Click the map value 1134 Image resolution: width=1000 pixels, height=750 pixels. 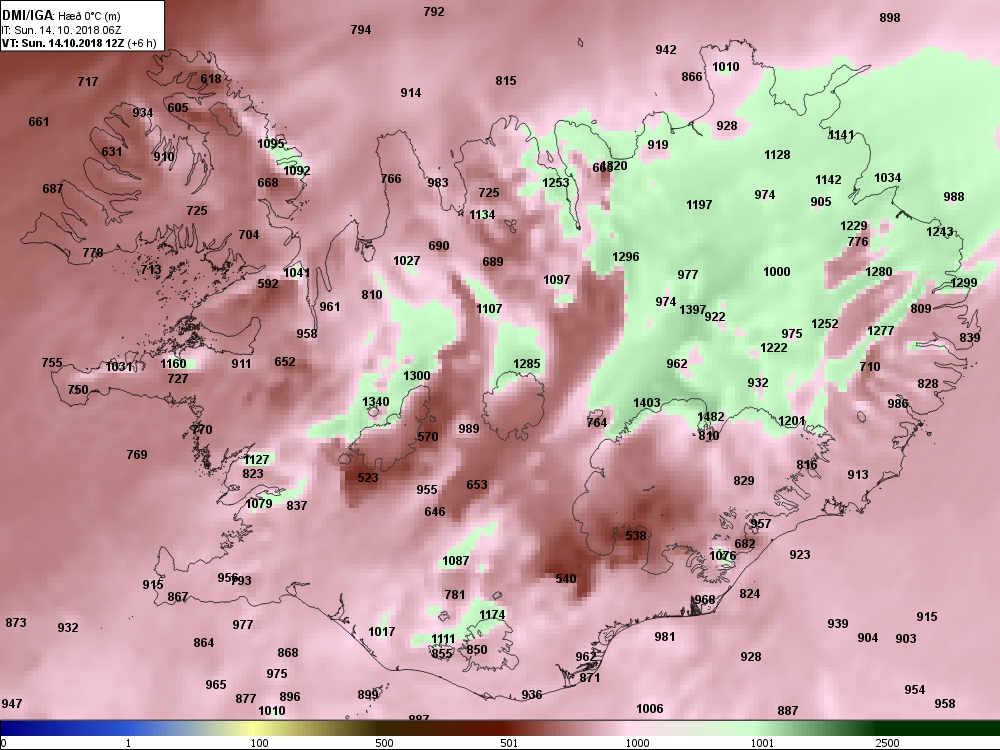click(x=482, y=215)
